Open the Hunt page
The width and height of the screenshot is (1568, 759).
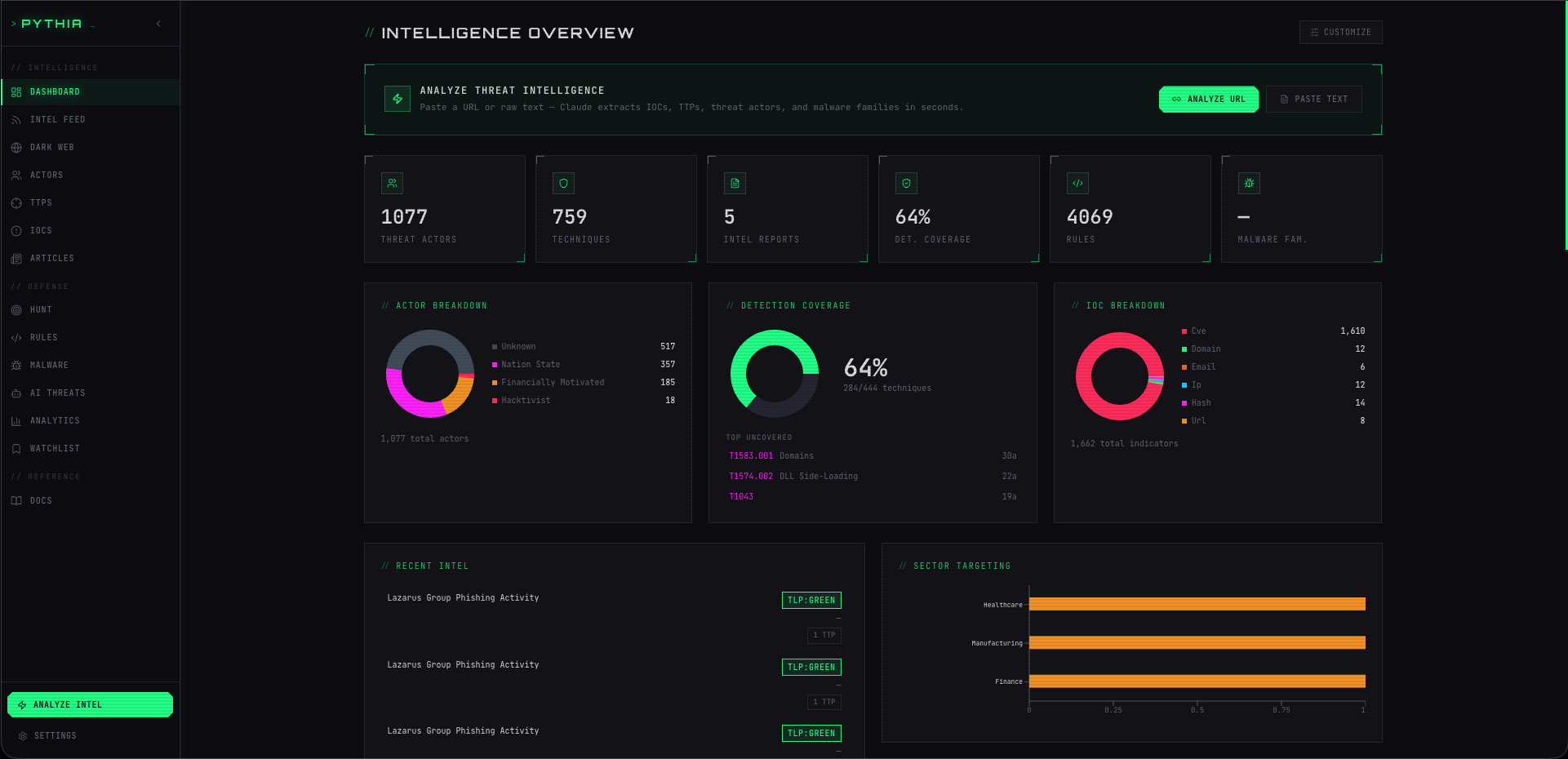pyautogui.click(x=91, y=310)
